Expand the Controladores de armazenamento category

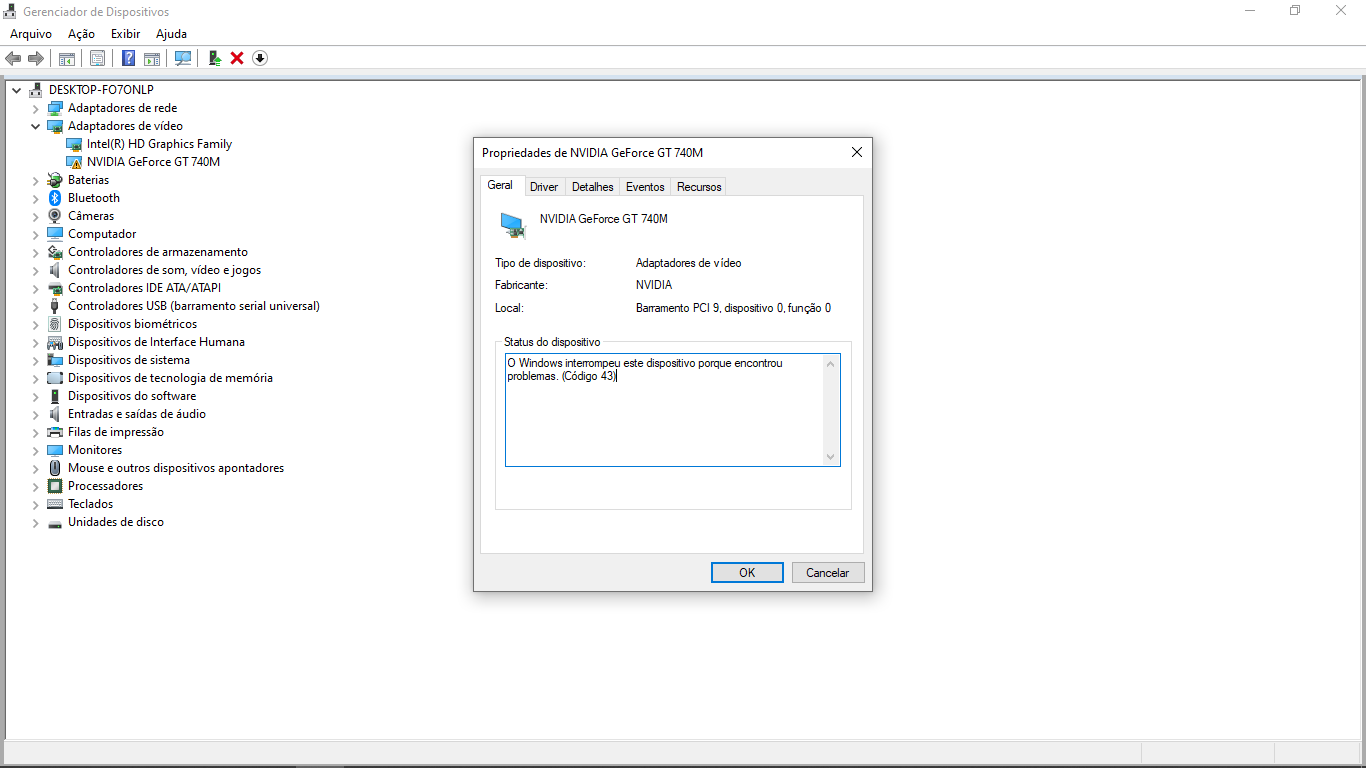point(35,252)
